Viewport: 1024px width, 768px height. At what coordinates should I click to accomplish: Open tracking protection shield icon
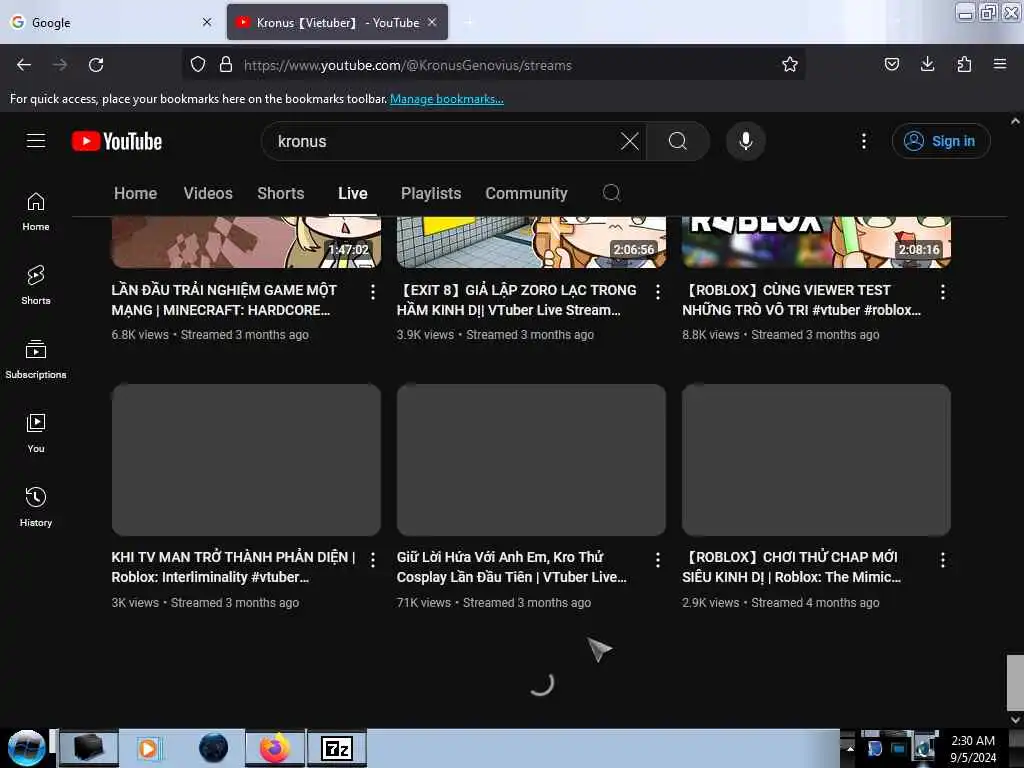tap(198, 65)
